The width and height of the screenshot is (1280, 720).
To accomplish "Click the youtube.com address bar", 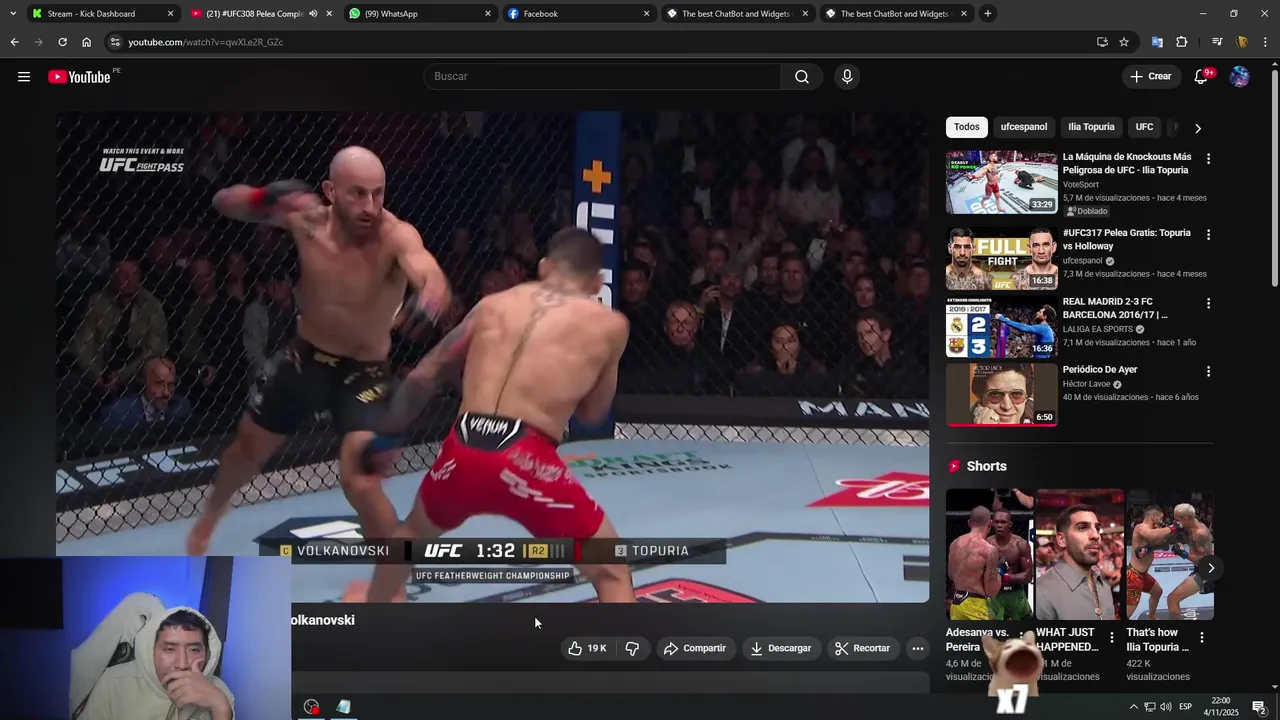I will (600, 42).
